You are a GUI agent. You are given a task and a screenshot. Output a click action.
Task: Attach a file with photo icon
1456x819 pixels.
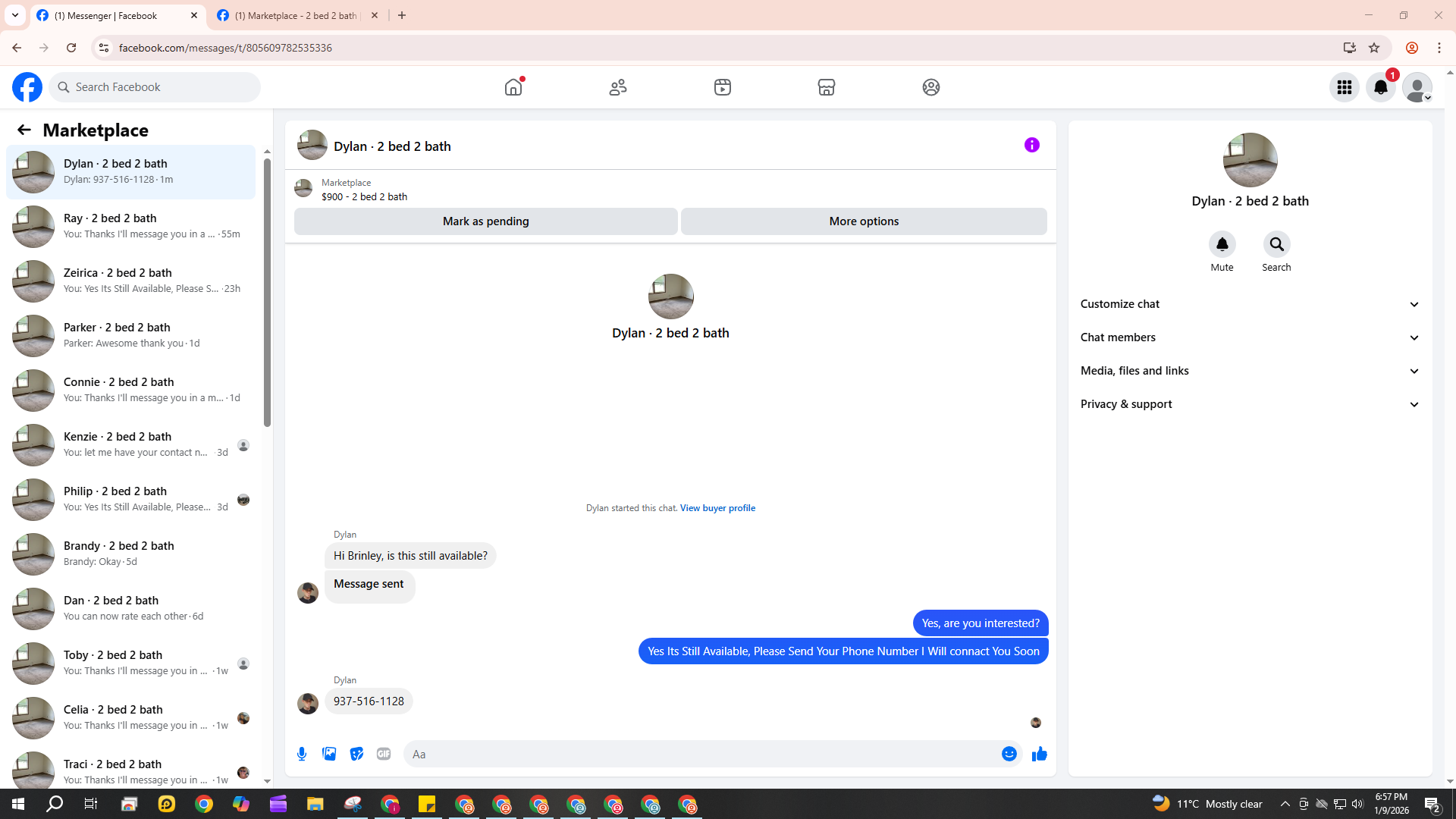pos(329,754)
